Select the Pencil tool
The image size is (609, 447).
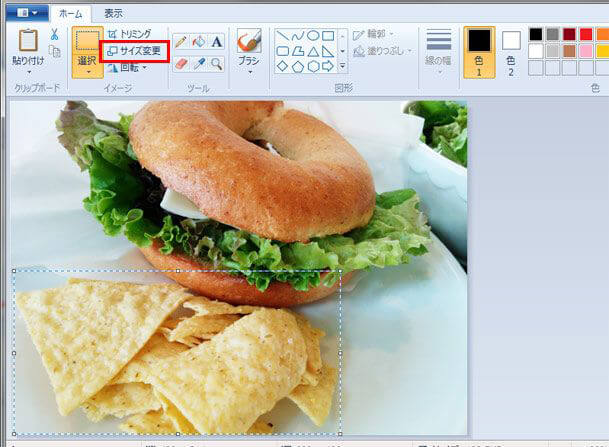181,41
